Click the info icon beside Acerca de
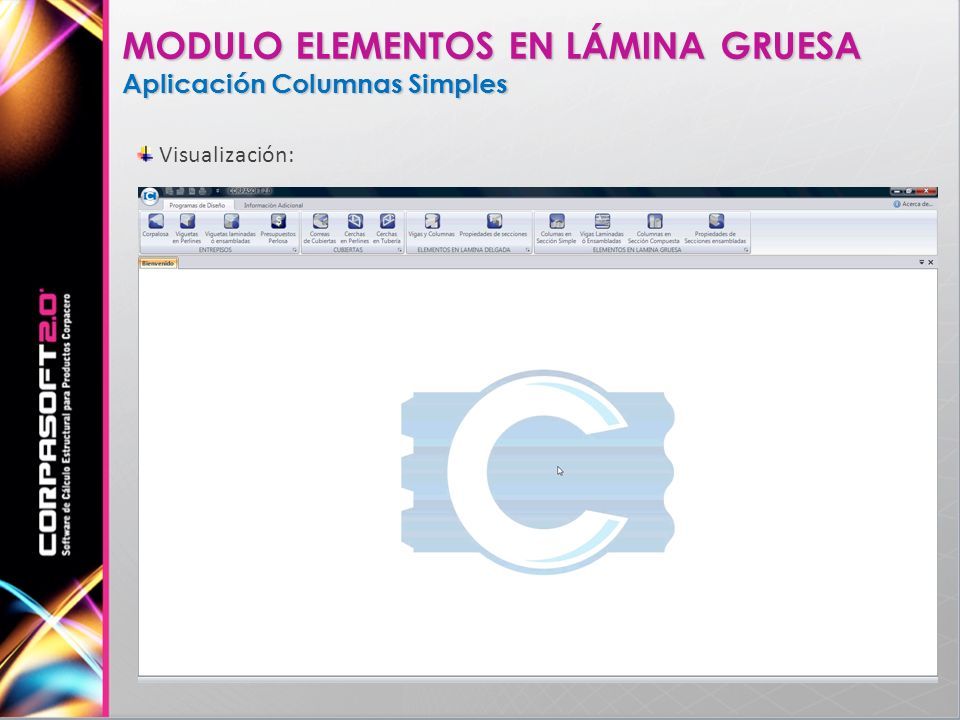Screen dimensions: 960x720 pos(896,204)
